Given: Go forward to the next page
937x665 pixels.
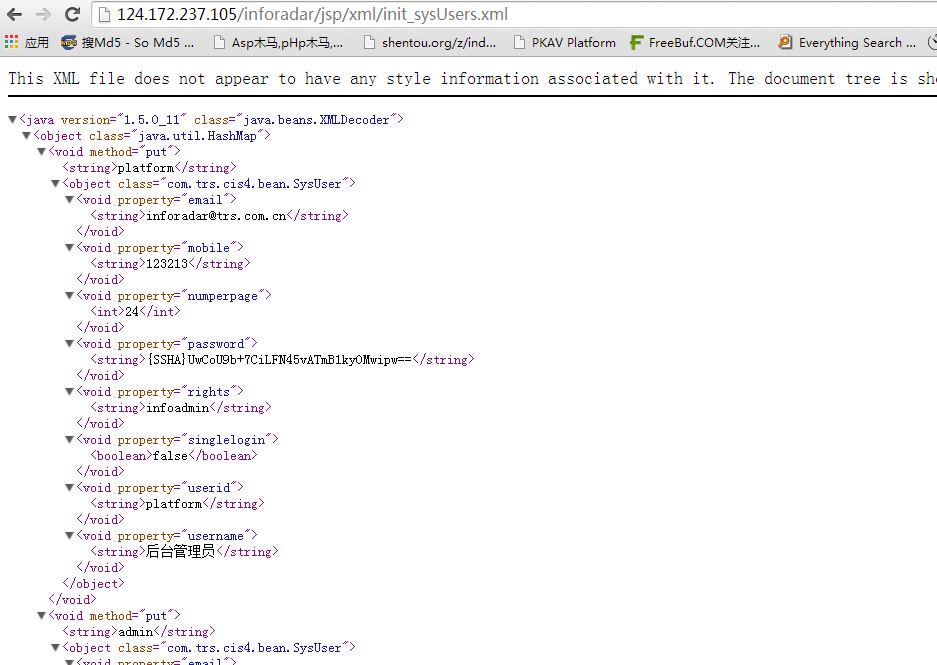Looking at the screenshot, I should coord(43,14).
